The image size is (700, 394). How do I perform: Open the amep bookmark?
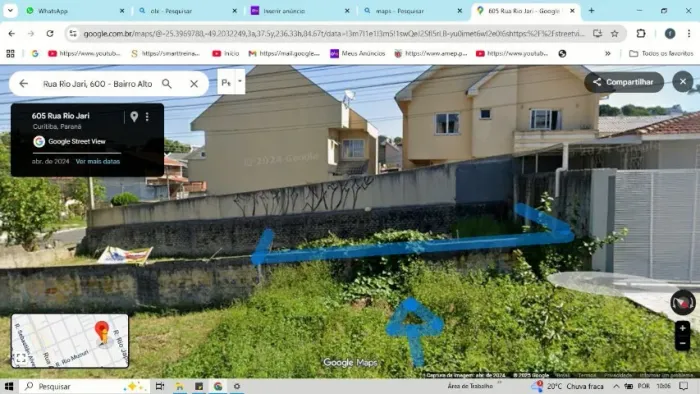[431, 54]
